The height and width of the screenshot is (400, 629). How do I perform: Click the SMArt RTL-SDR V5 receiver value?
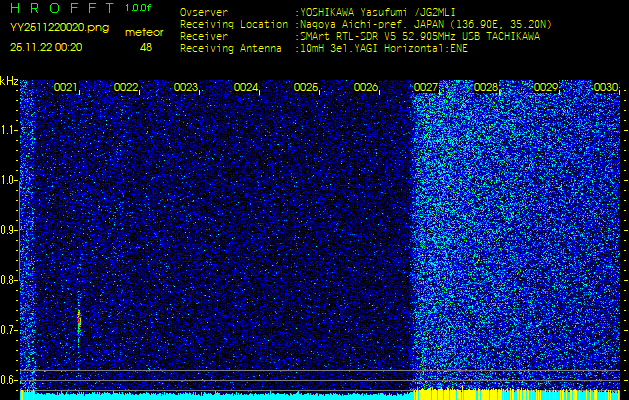[420, 37]
